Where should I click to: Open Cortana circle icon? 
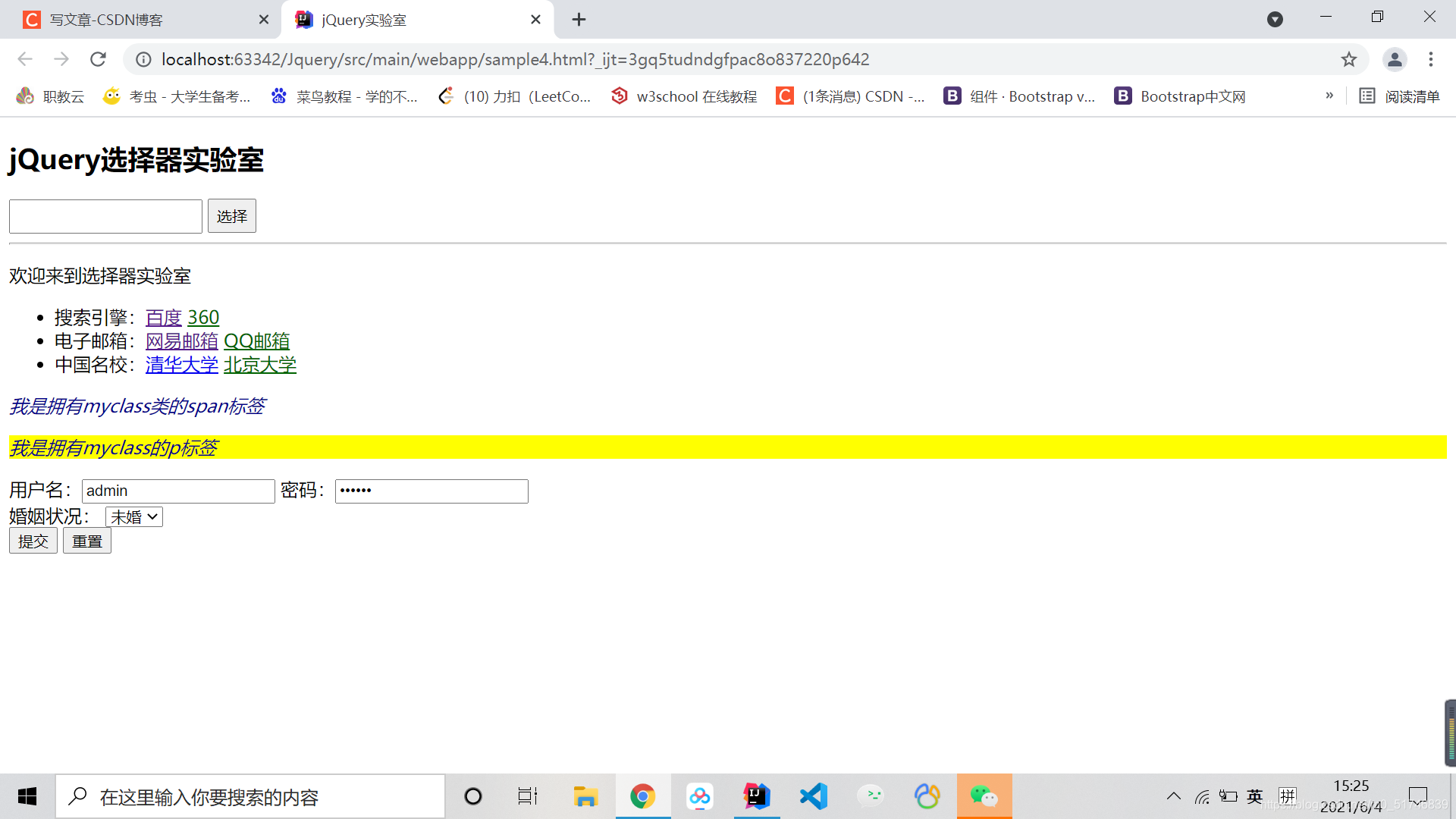[x=472, y=796]
